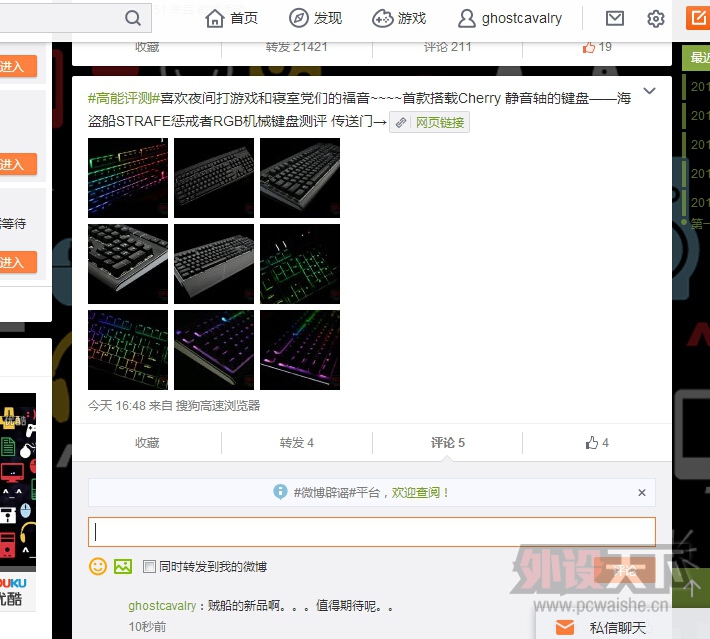Open settings gear icon in nav
The height and width of the screenshot is (639, 710).
(x=655, y=19)
